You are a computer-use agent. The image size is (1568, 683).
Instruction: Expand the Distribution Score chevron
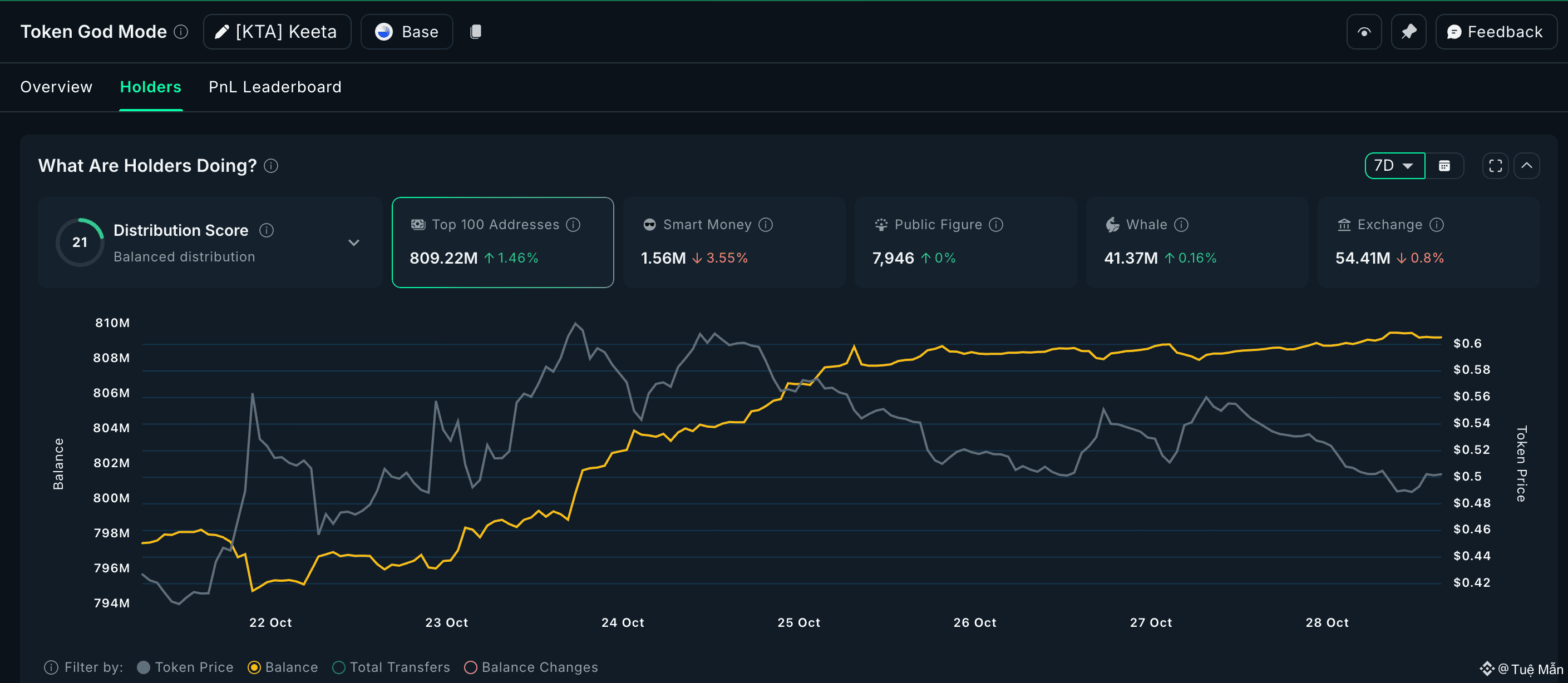point(354,242)
